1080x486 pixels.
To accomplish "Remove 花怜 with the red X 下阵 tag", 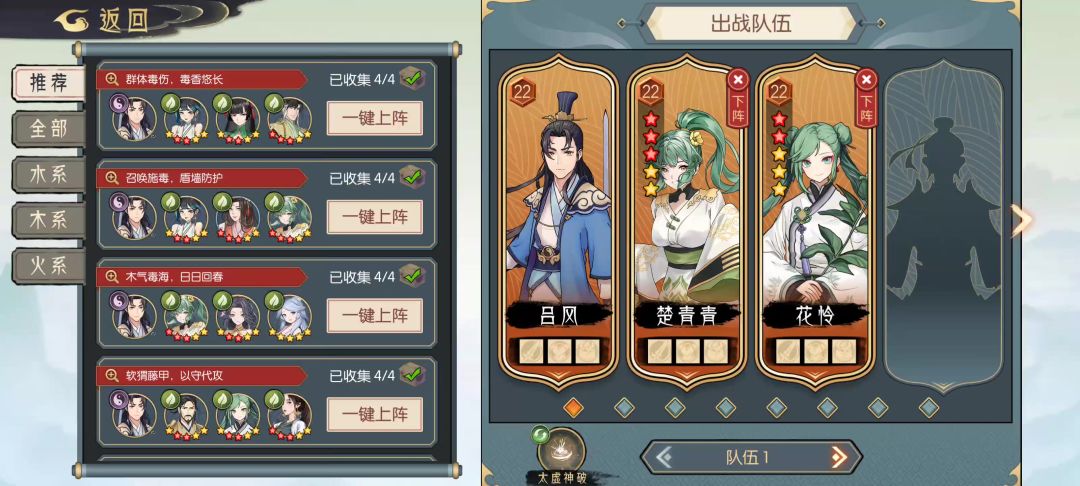I will point(866,98).
